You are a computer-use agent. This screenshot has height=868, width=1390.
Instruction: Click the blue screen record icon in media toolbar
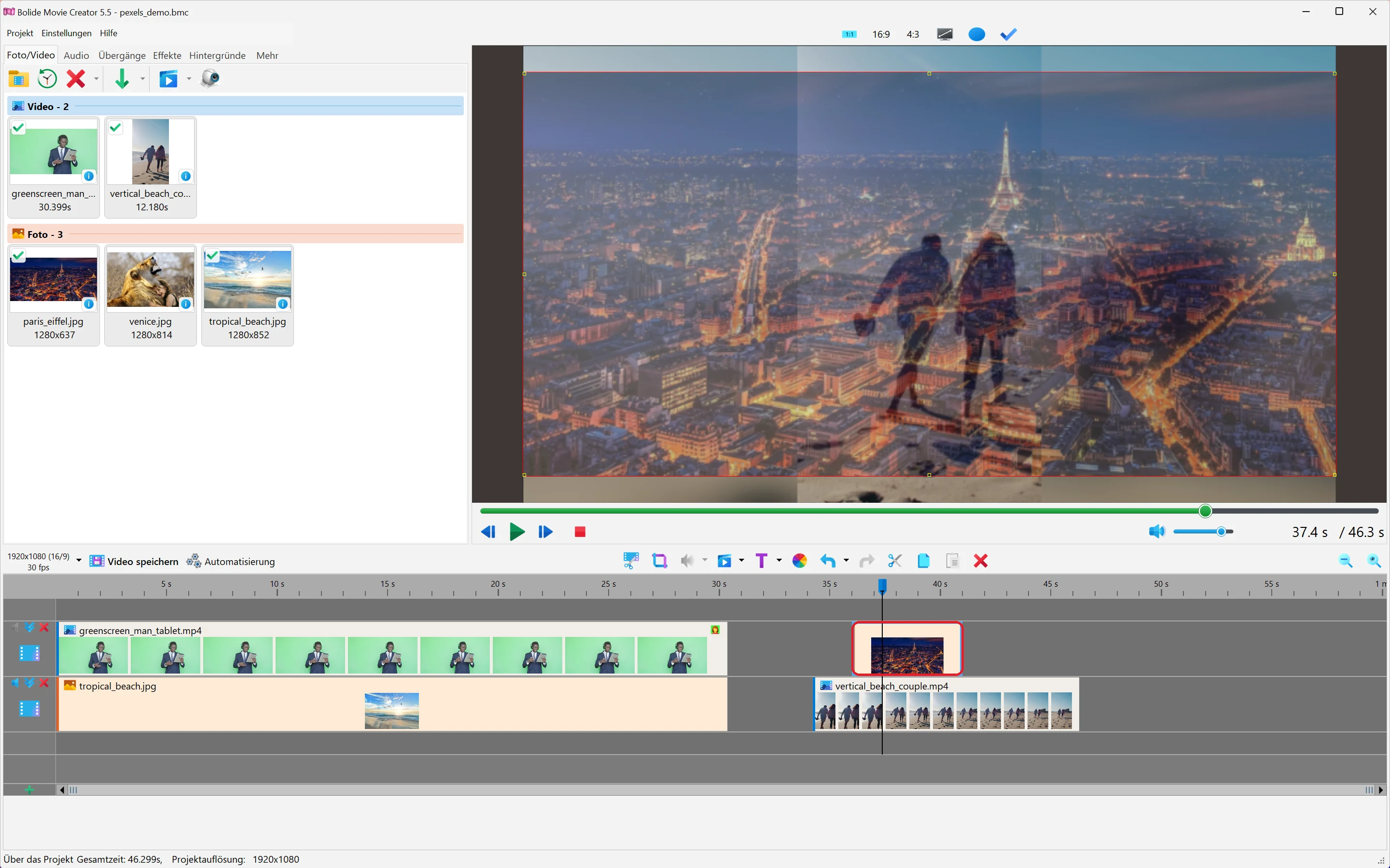coord(168,79)
